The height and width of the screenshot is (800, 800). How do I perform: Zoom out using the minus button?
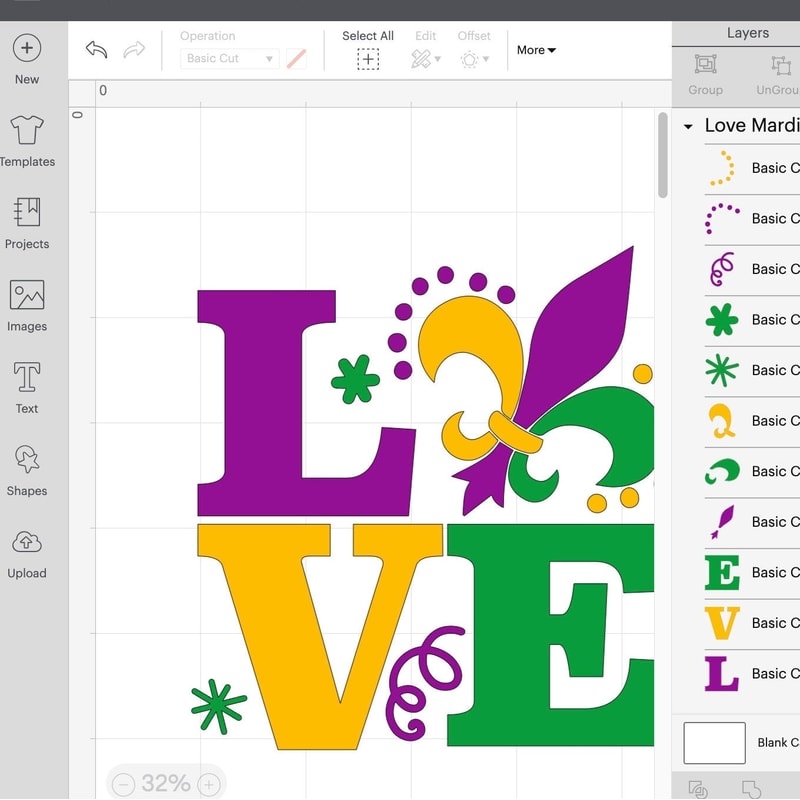pyautogui.click(x=124, y=783)
